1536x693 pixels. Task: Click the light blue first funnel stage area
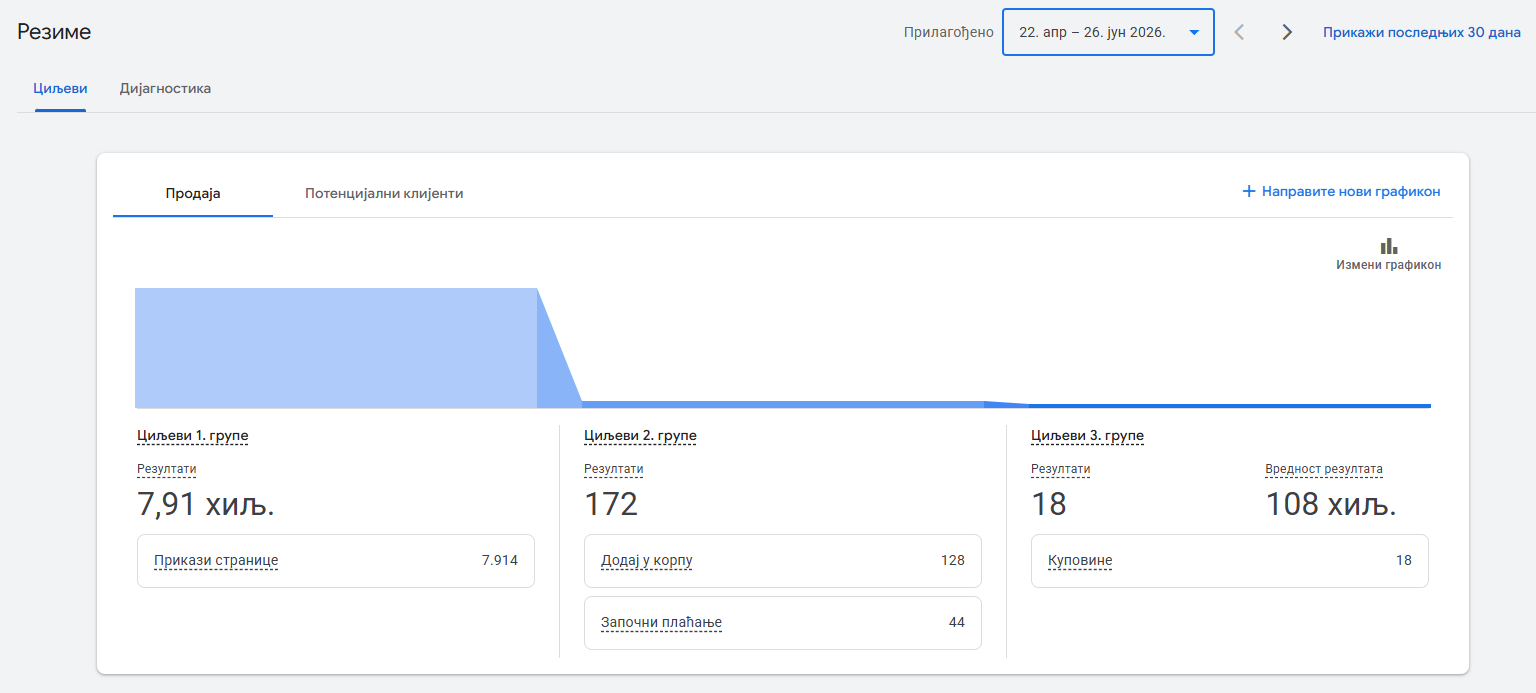click(x=336, y=348)
